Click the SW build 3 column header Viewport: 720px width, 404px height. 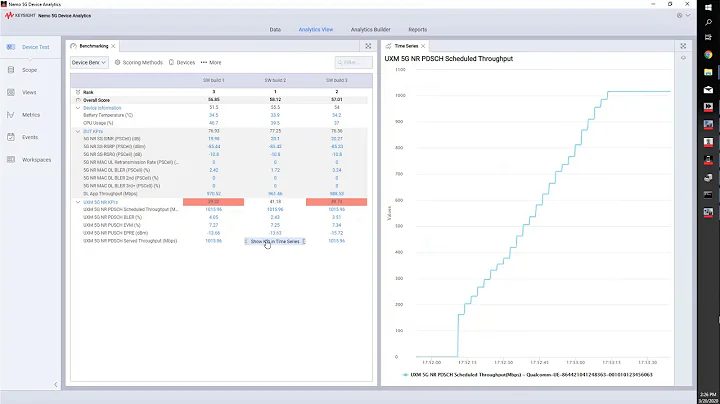pyautogui.click(x=337, y=80)
